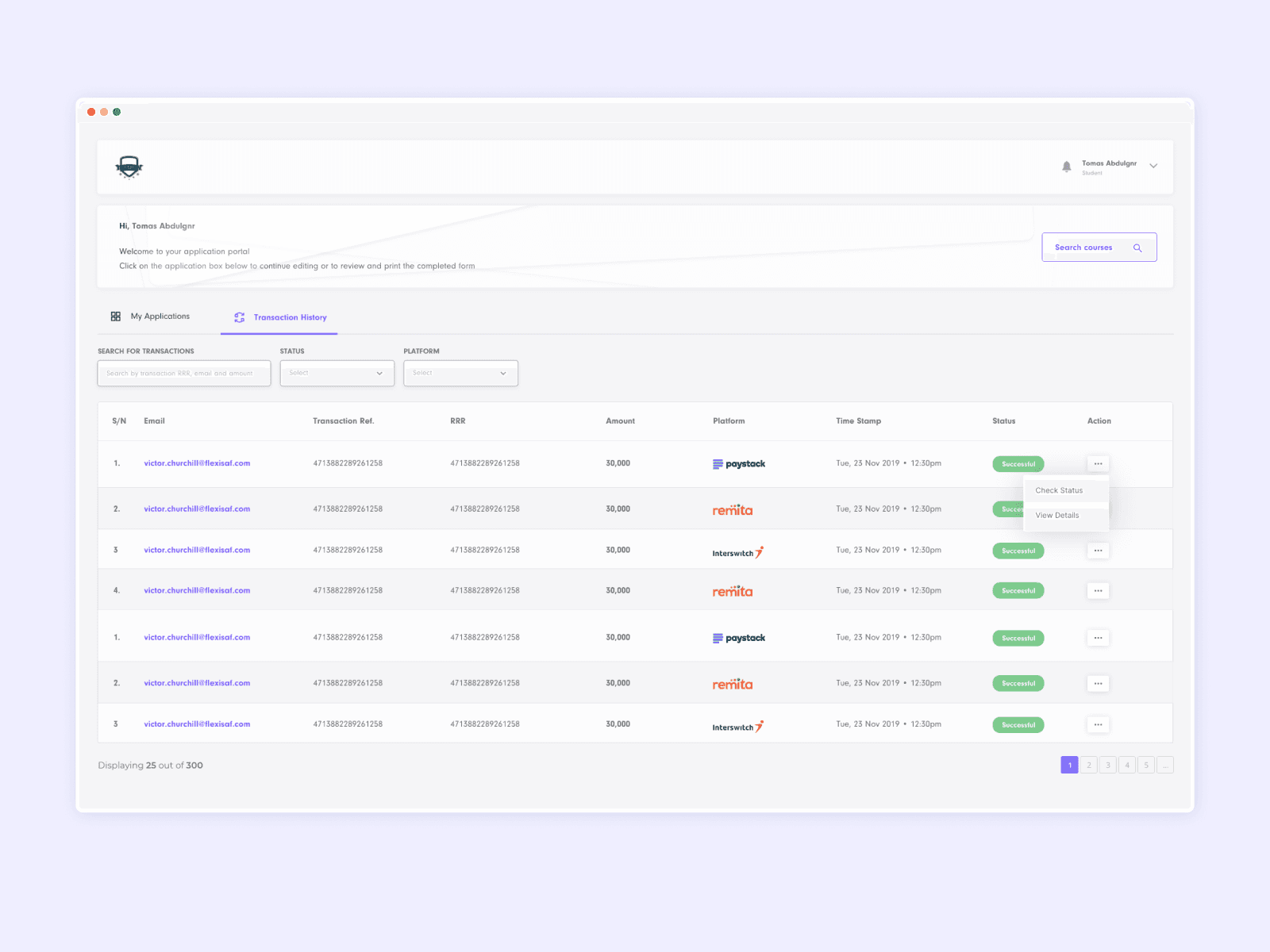Open the Platform select dropdown
1270x952 pixels.
pyautogui.click(x=460, y=373)
